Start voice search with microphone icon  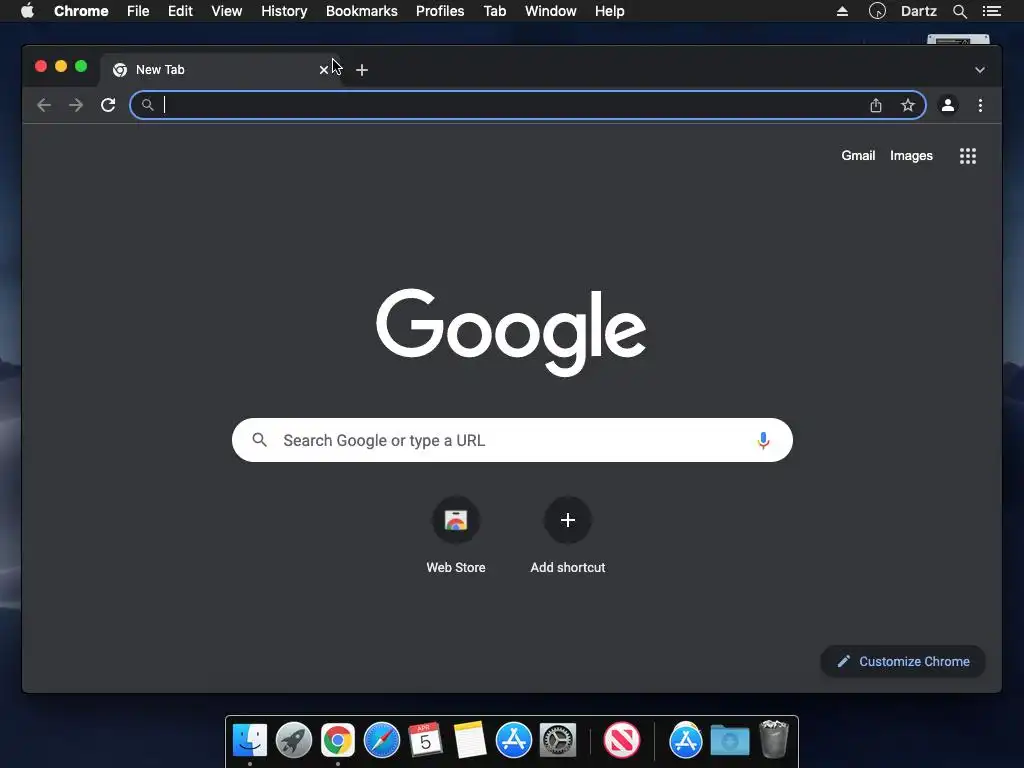tap(763, 441)
